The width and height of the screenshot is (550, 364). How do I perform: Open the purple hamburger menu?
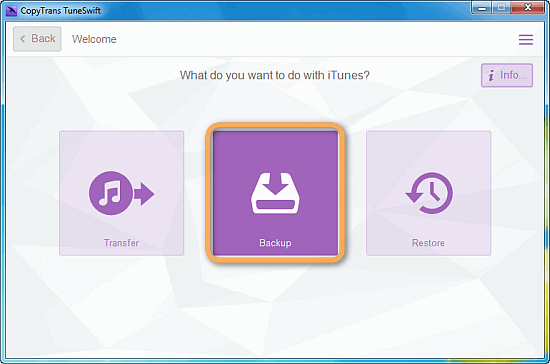point(526,40)
